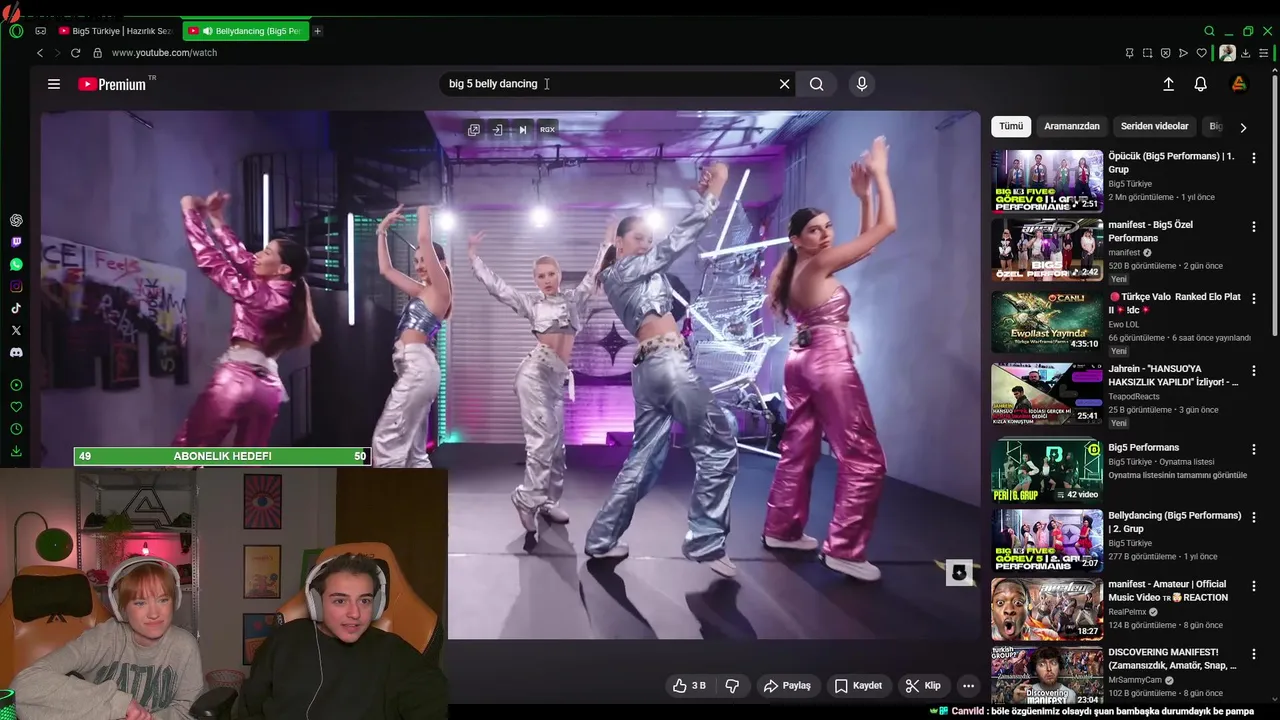The height and width of the screenshot is (720, 1280).
Task: Open options for Jahrein video
Action: 1254,370
